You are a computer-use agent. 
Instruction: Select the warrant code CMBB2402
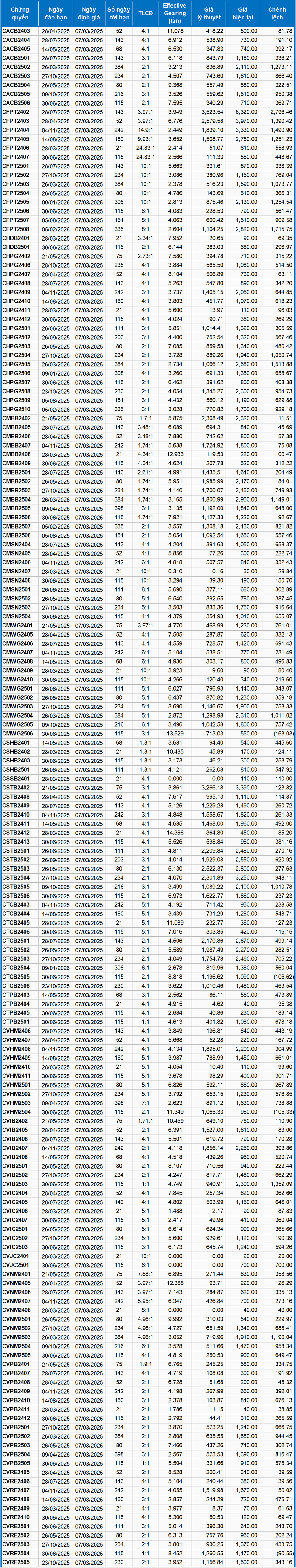coord(16,418)
